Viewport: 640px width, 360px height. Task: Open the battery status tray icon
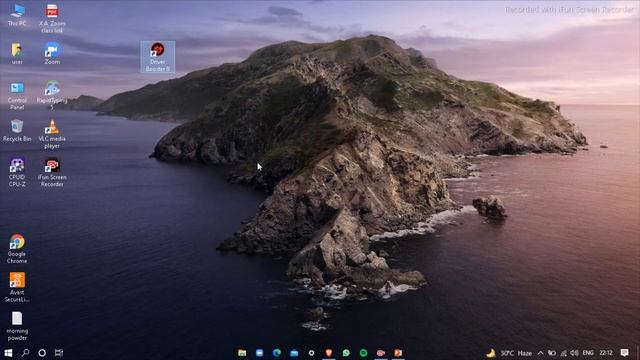coord(552,353)
